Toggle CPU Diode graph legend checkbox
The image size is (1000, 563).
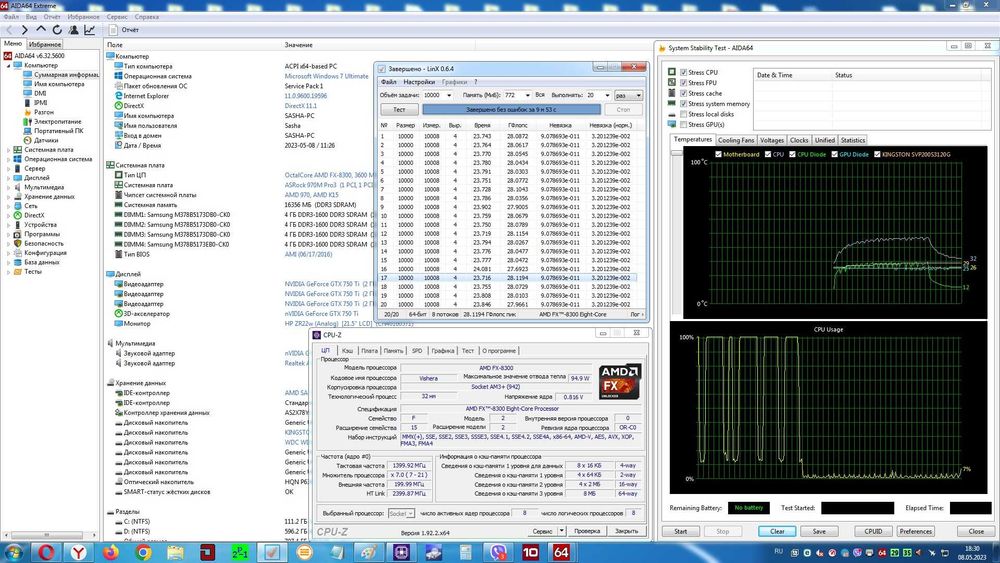click(792, 154)
